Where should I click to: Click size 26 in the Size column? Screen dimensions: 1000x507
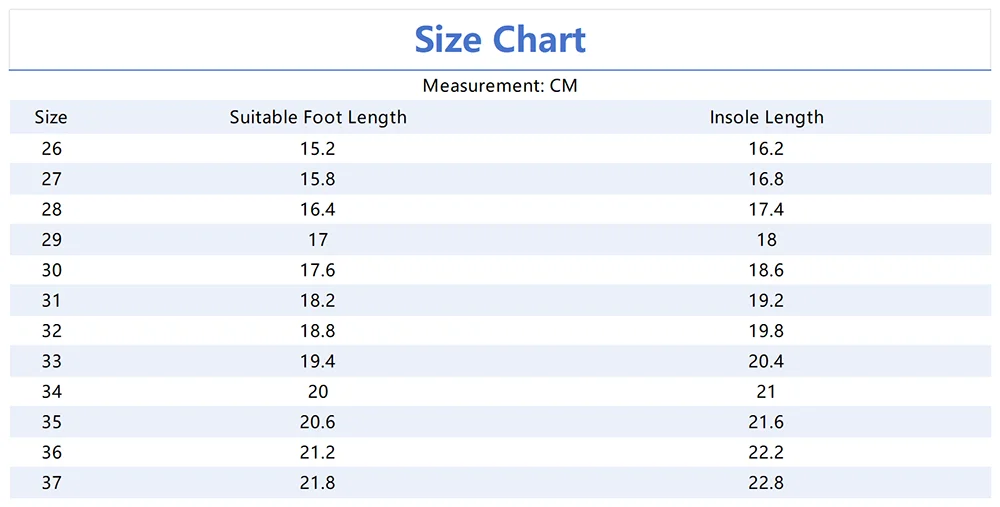tap(51, 149)
